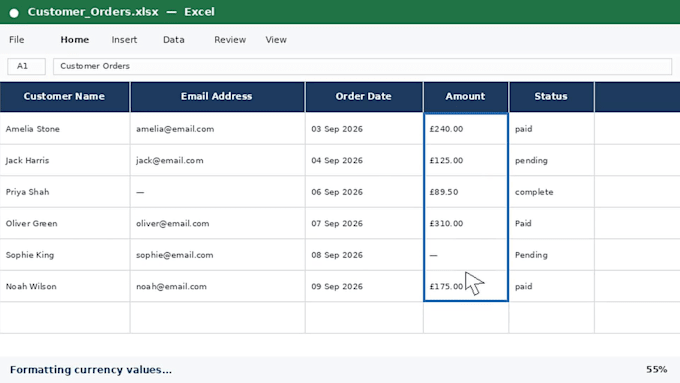
Task: Open the File menu
Action: coord(16,39)
